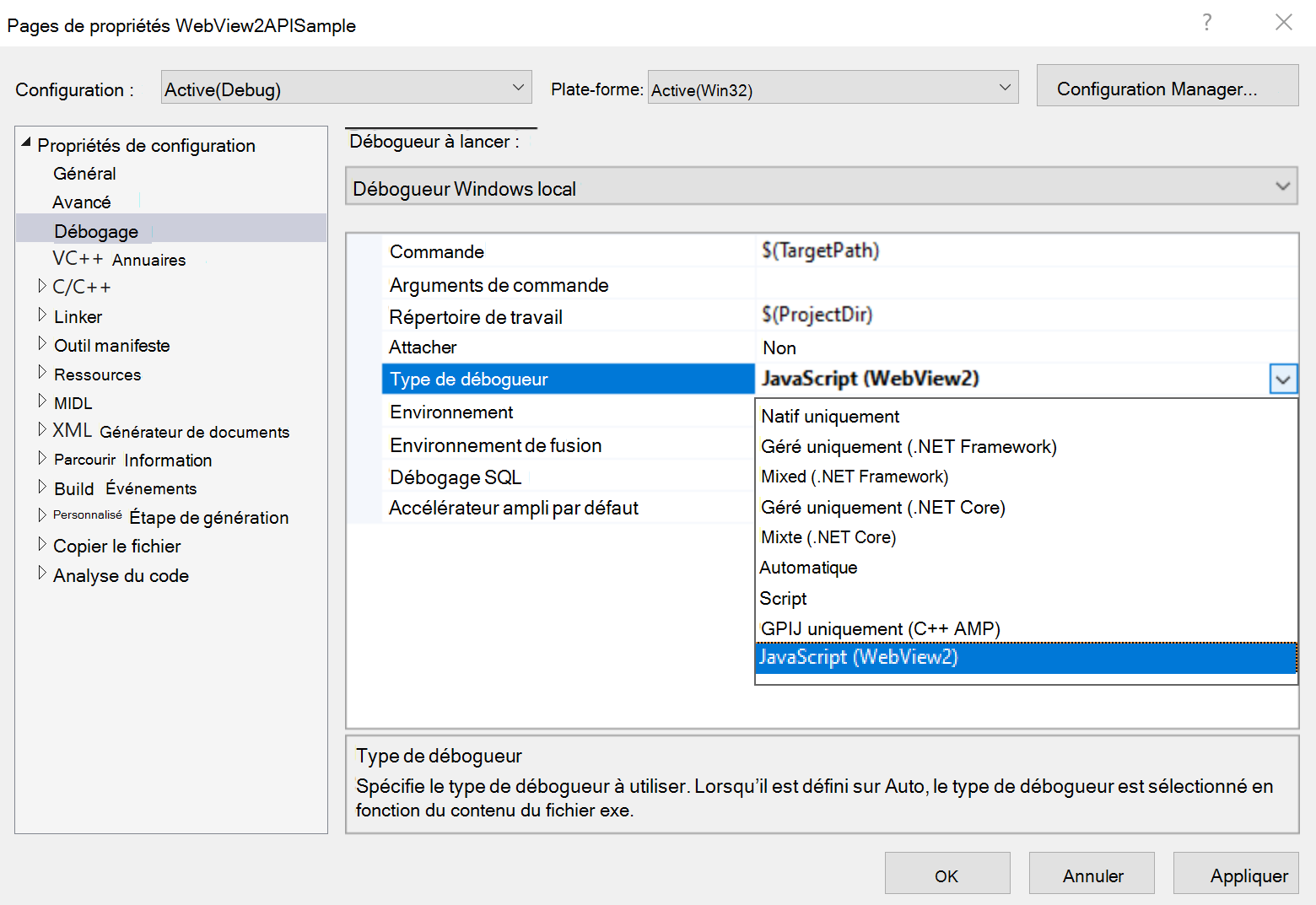Open the Type de débogueur dropdown arrow
The height and width of the screenshot is (905, 1316).
[x=1283, y=379]
